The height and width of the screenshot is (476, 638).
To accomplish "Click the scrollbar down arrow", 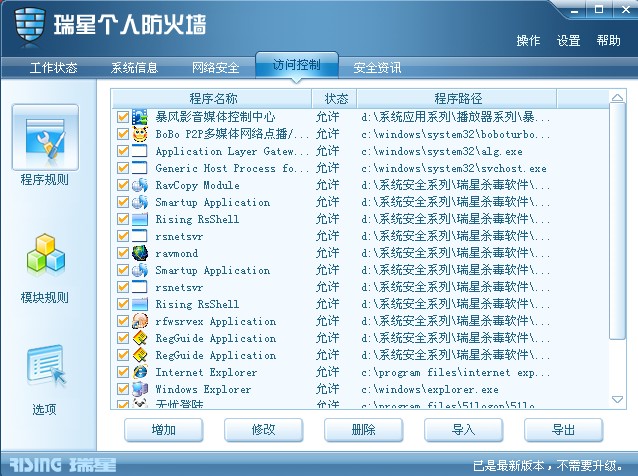I will click(617, 400).
